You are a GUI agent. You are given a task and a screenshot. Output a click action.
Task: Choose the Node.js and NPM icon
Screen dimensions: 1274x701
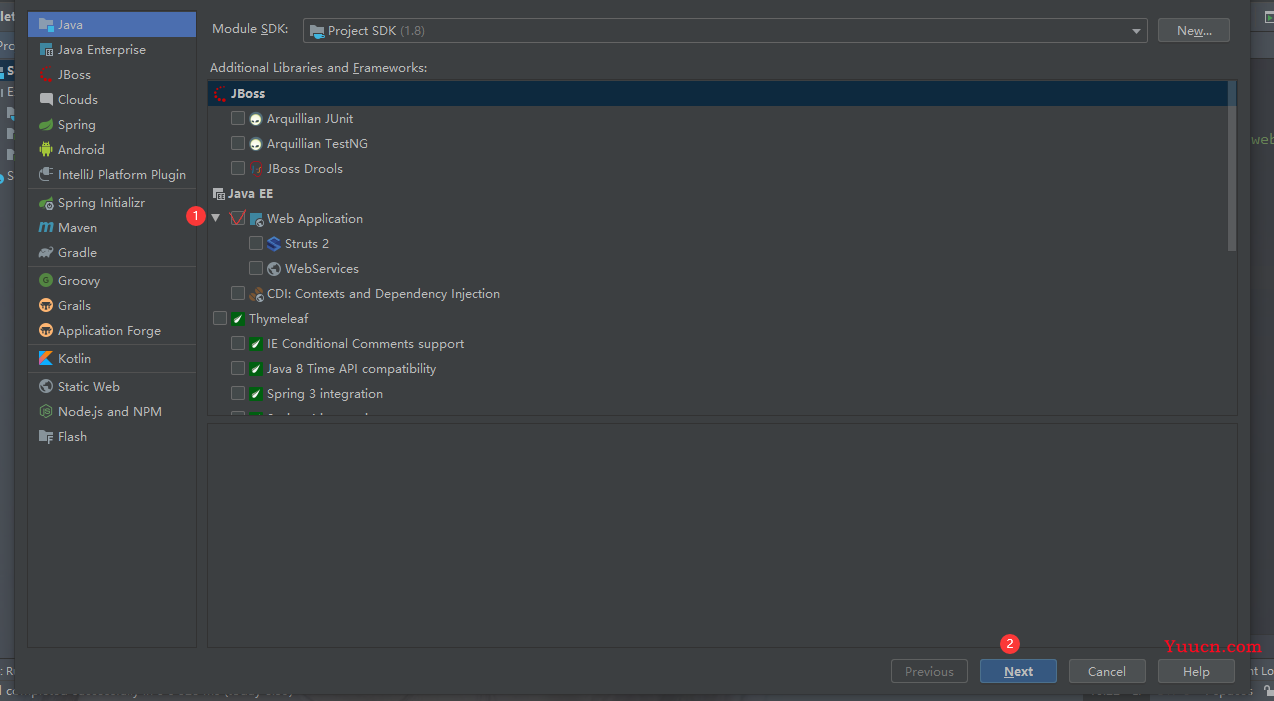[46, 411]
